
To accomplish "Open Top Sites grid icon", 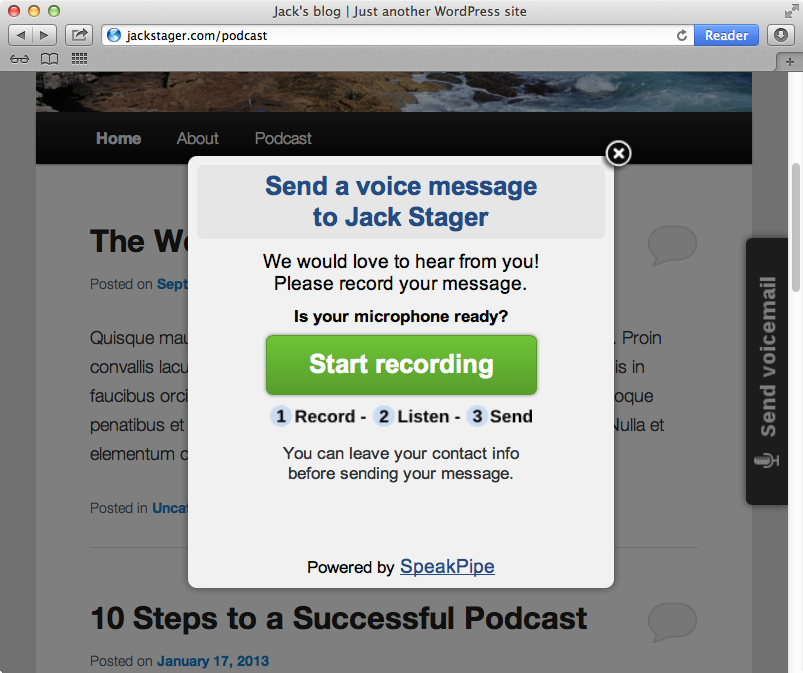I will pyautogui.click(x=79, y=59).
